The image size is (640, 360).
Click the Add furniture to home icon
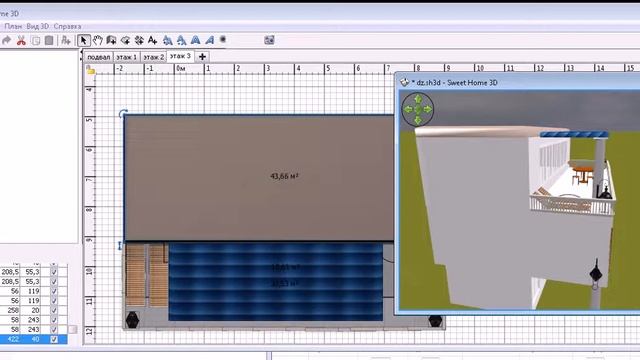[x=66, y=40]
